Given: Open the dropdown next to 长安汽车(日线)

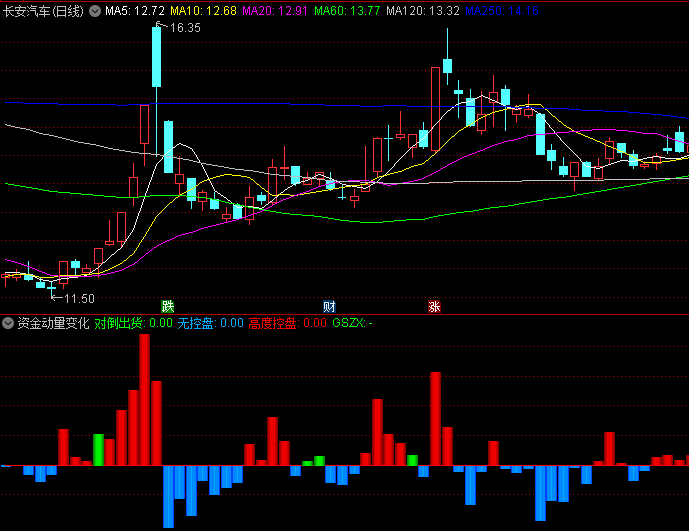Looking at the screenshot, I should tap(95, 11).
